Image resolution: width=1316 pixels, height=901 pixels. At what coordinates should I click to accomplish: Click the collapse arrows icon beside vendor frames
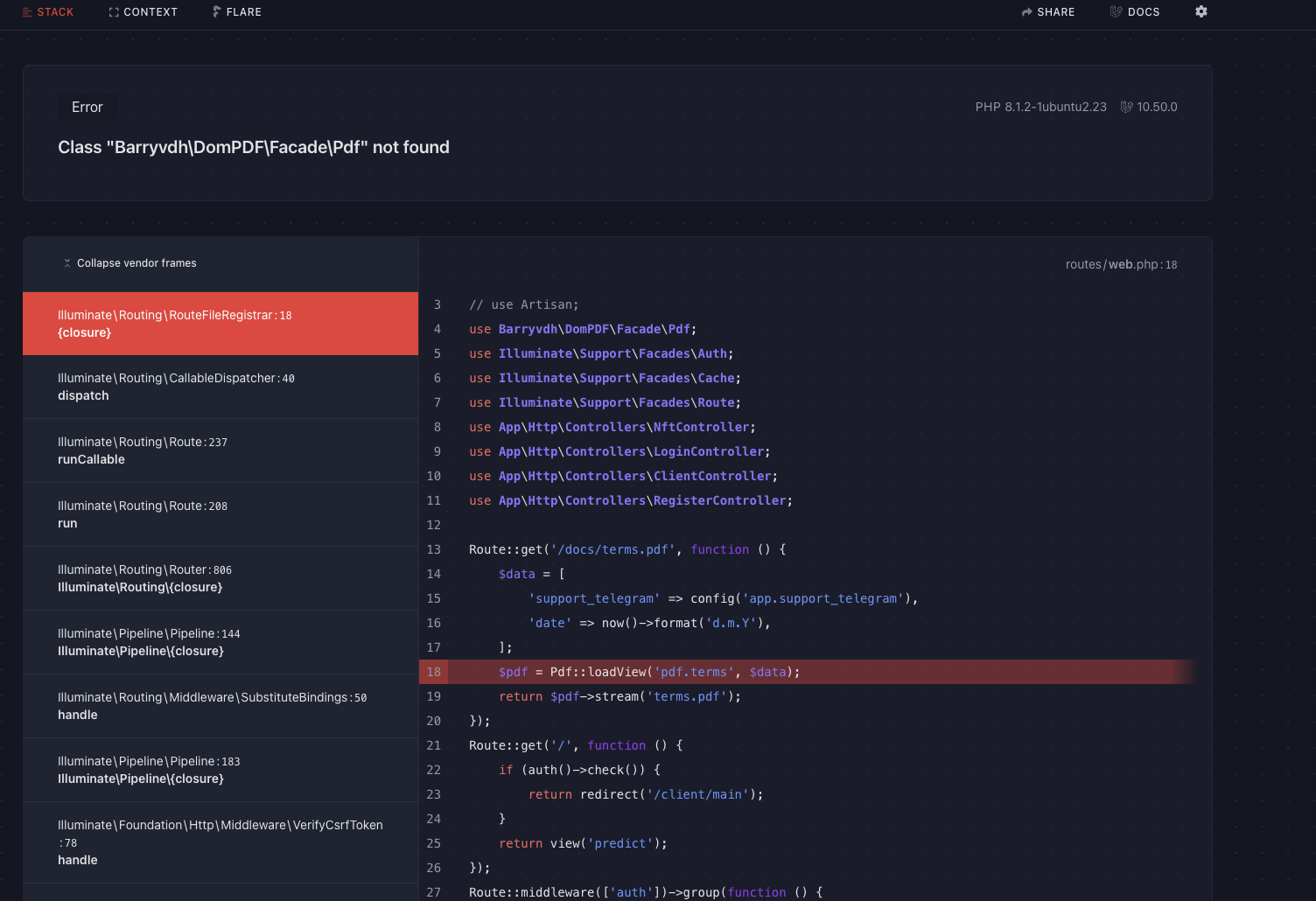pos(67,263)
